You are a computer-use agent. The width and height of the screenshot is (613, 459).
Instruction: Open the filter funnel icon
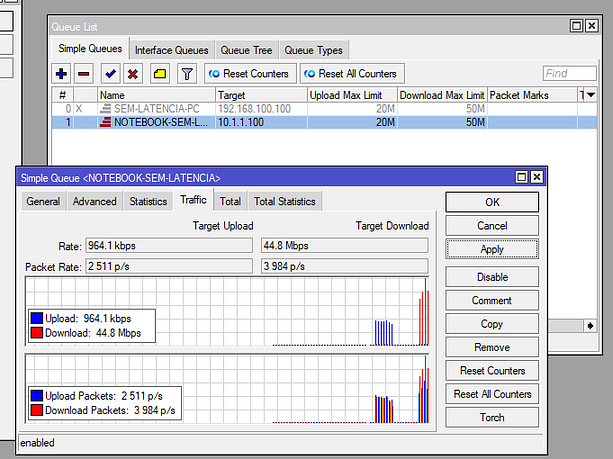(x=186, y=74)
